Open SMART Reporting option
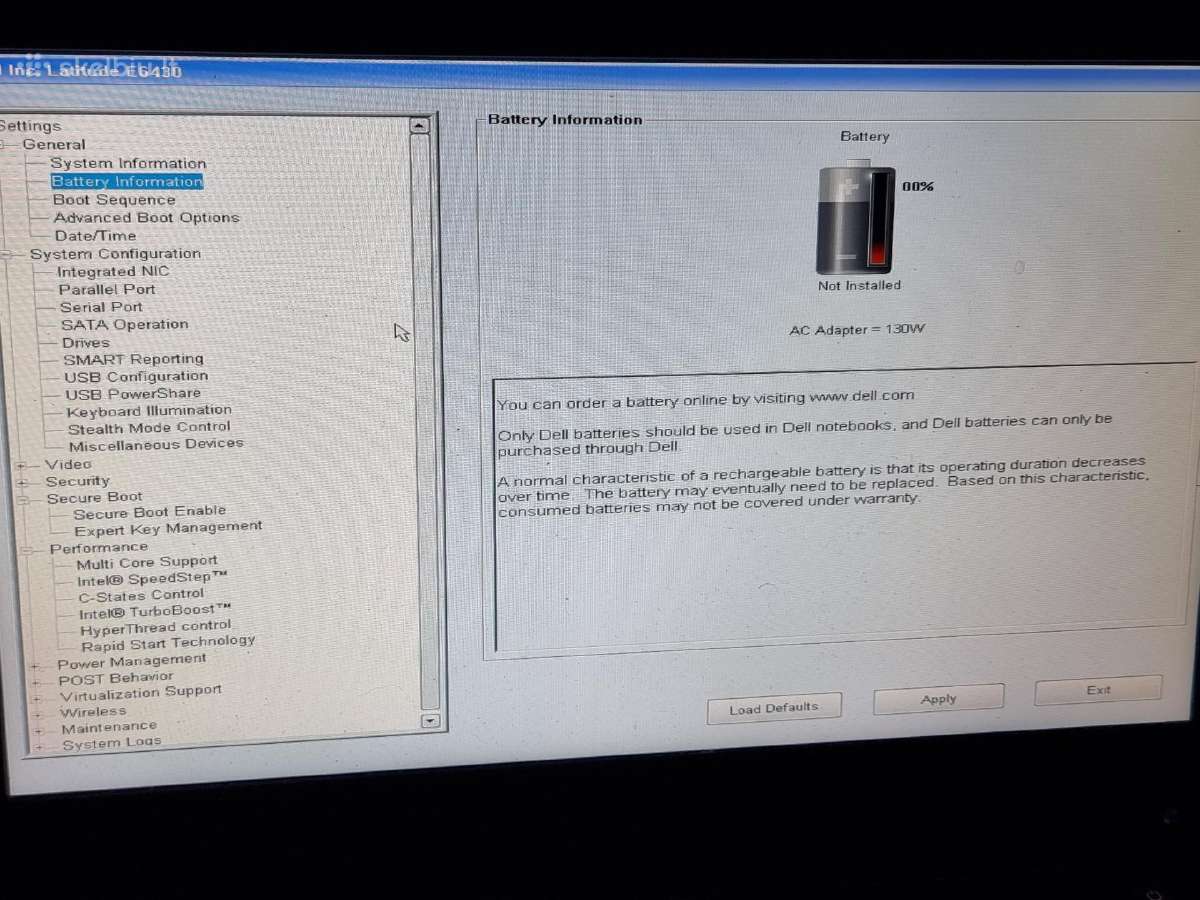1200x900 pixels. click(x=133, y=359)
